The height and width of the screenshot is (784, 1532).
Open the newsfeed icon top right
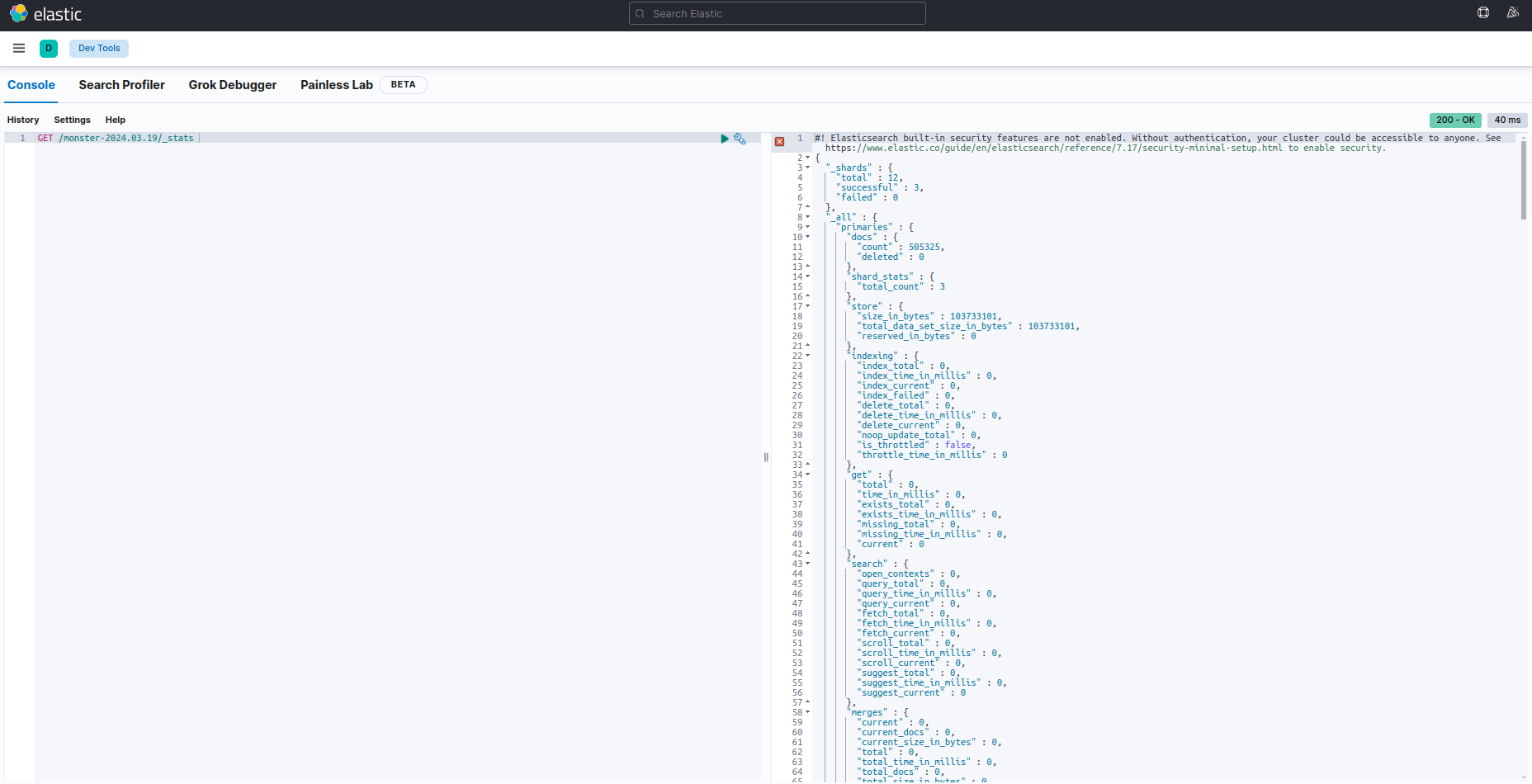[x=1512, y=13]
